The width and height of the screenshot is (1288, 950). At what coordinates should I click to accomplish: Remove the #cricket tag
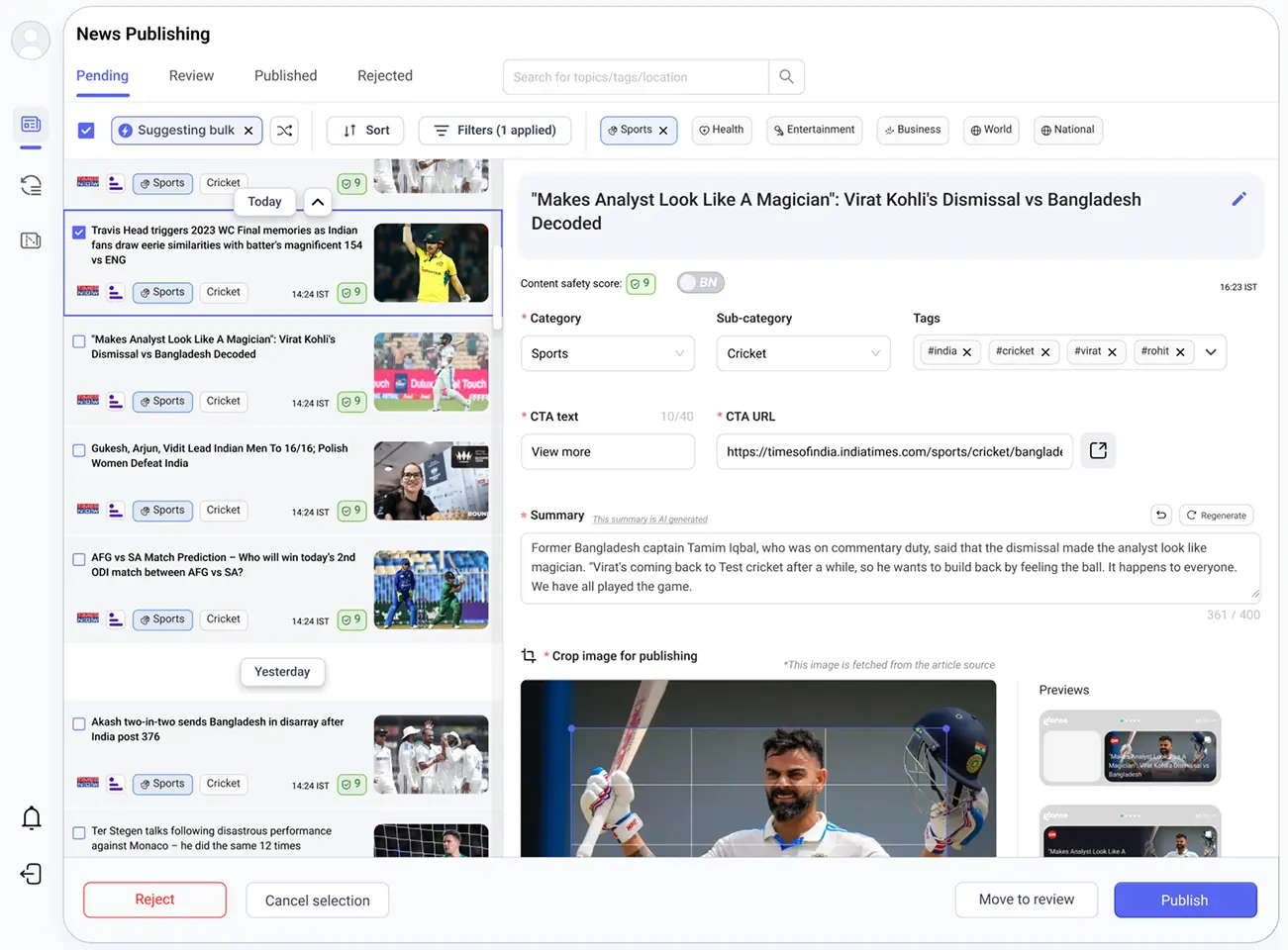click(1045, 352)
